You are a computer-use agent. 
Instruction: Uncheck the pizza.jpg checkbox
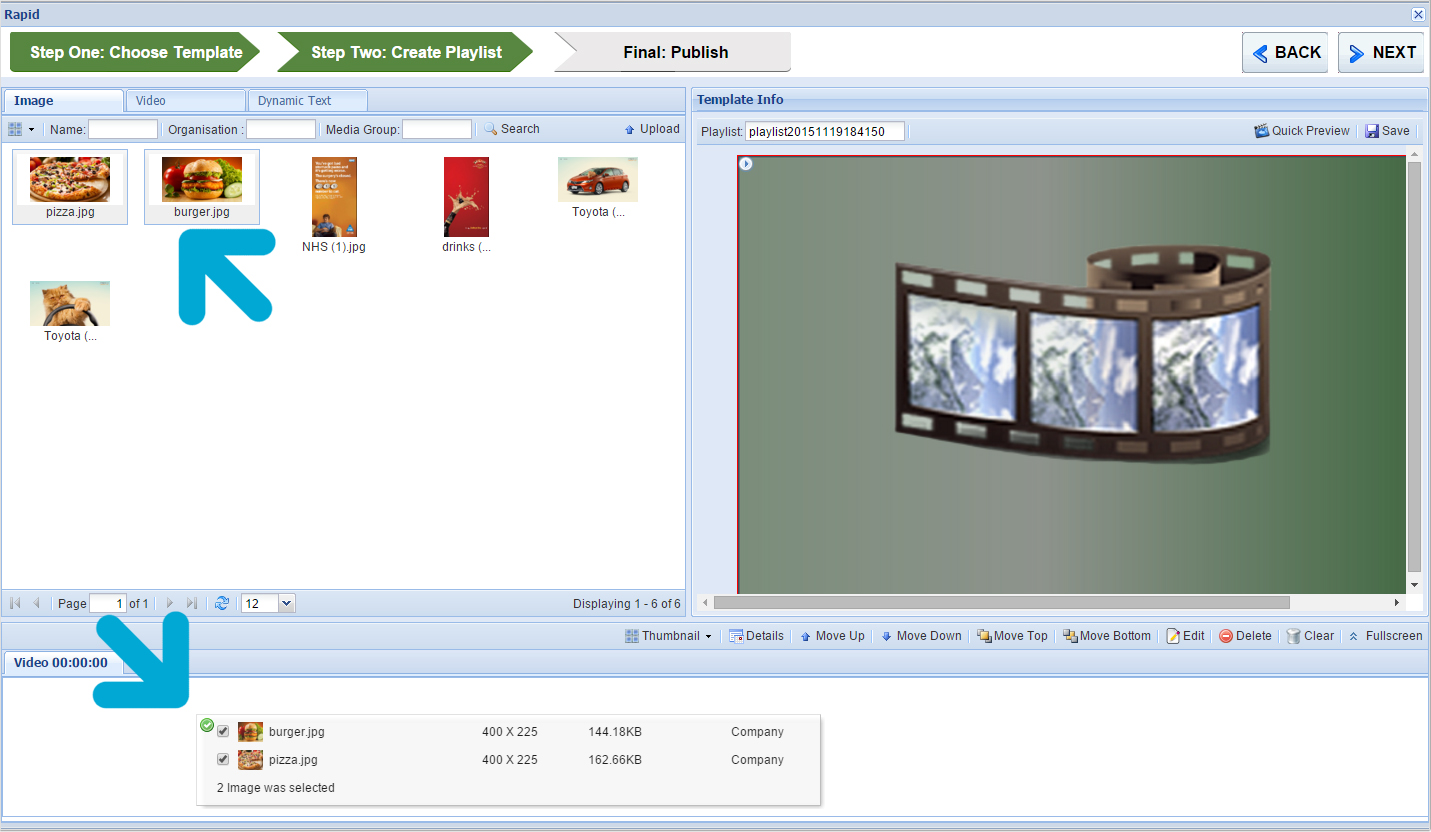(x=223, y=760)
